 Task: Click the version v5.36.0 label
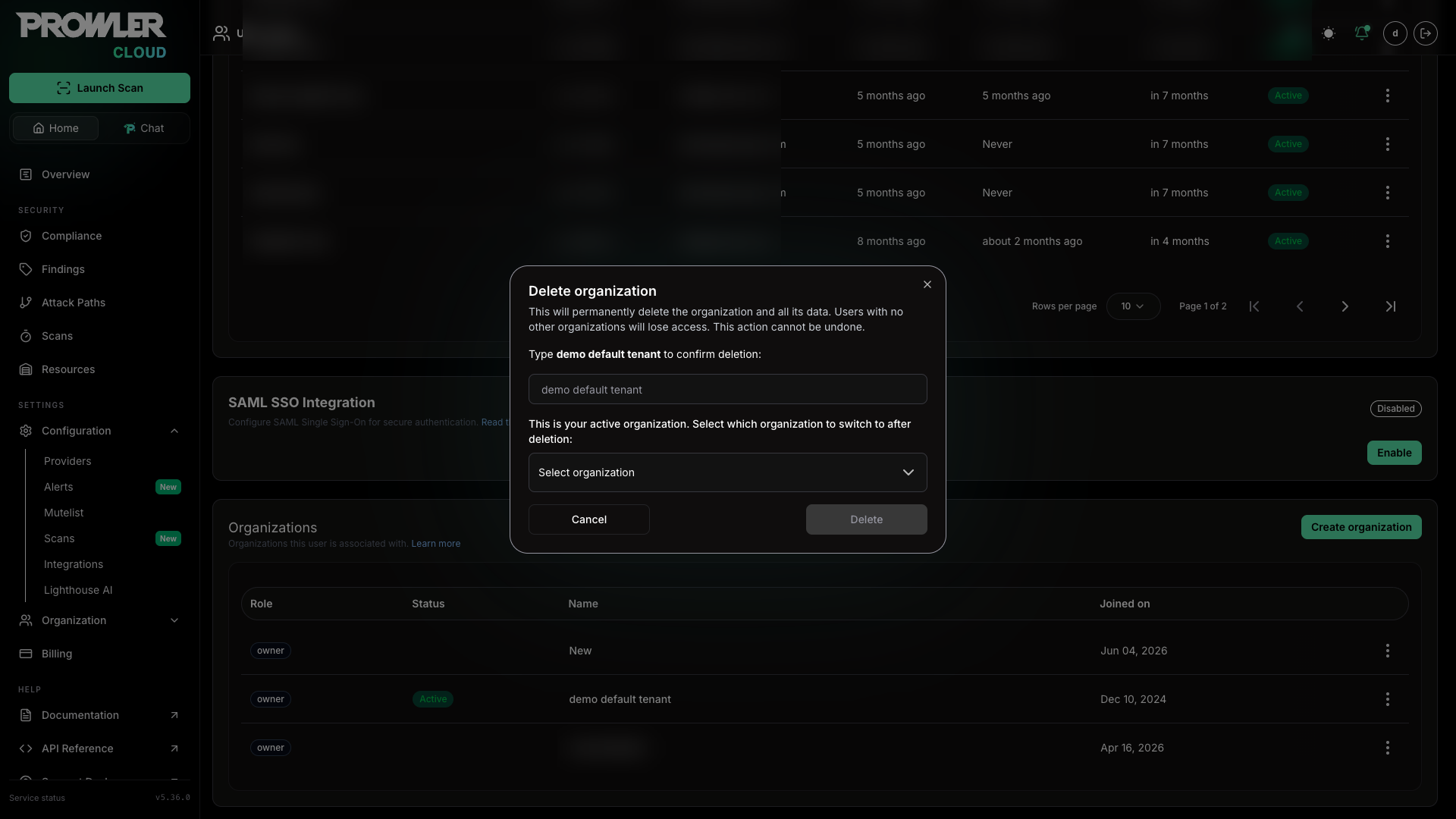[173, 798]
